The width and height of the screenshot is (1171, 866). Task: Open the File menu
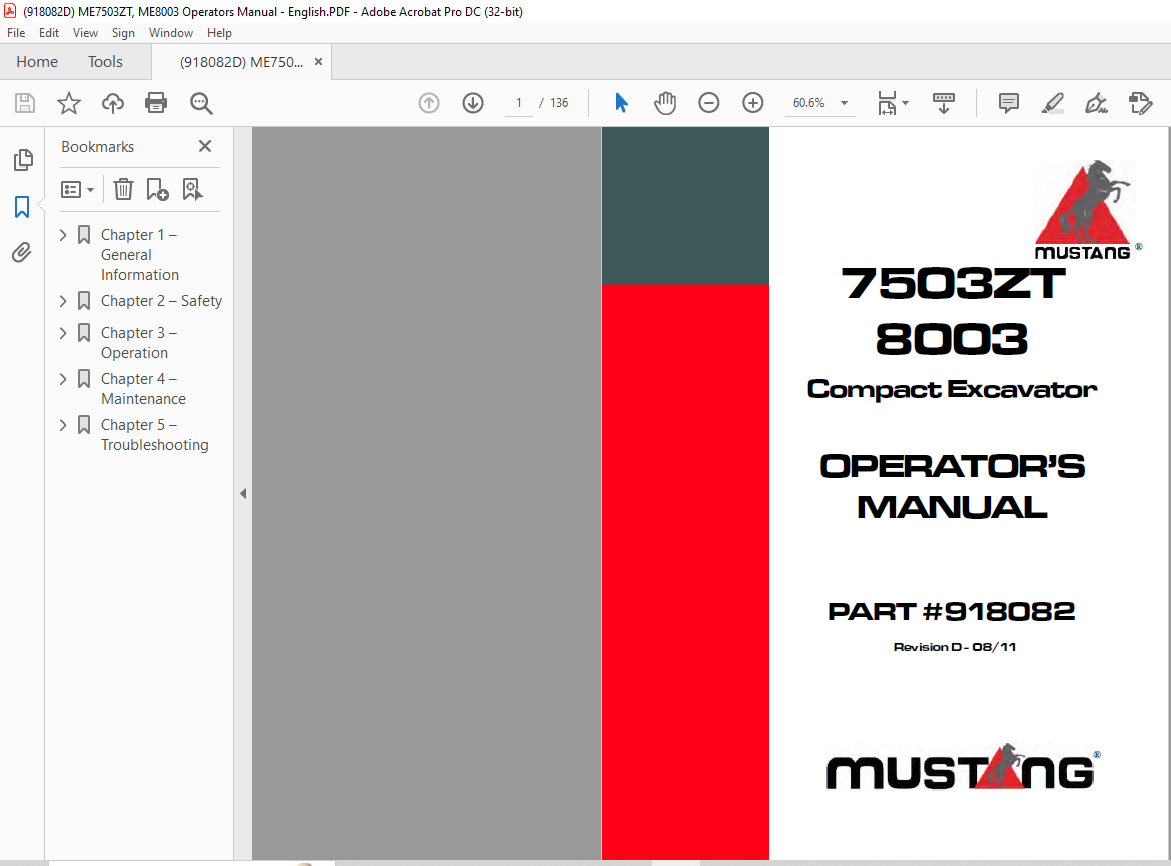(x=16, y=33)
